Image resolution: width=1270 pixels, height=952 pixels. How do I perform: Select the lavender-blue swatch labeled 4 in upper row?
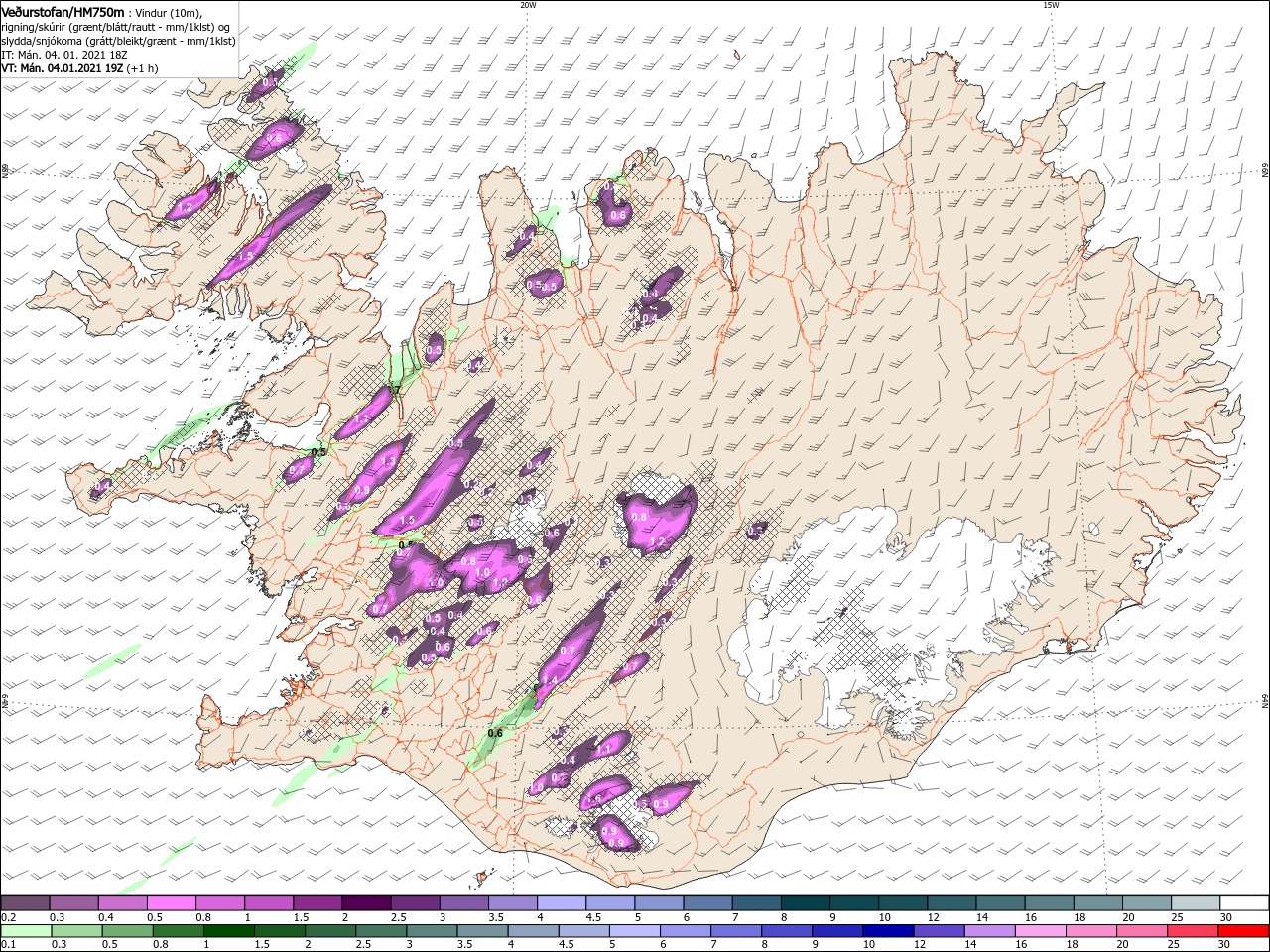click(x=560, y=903)
